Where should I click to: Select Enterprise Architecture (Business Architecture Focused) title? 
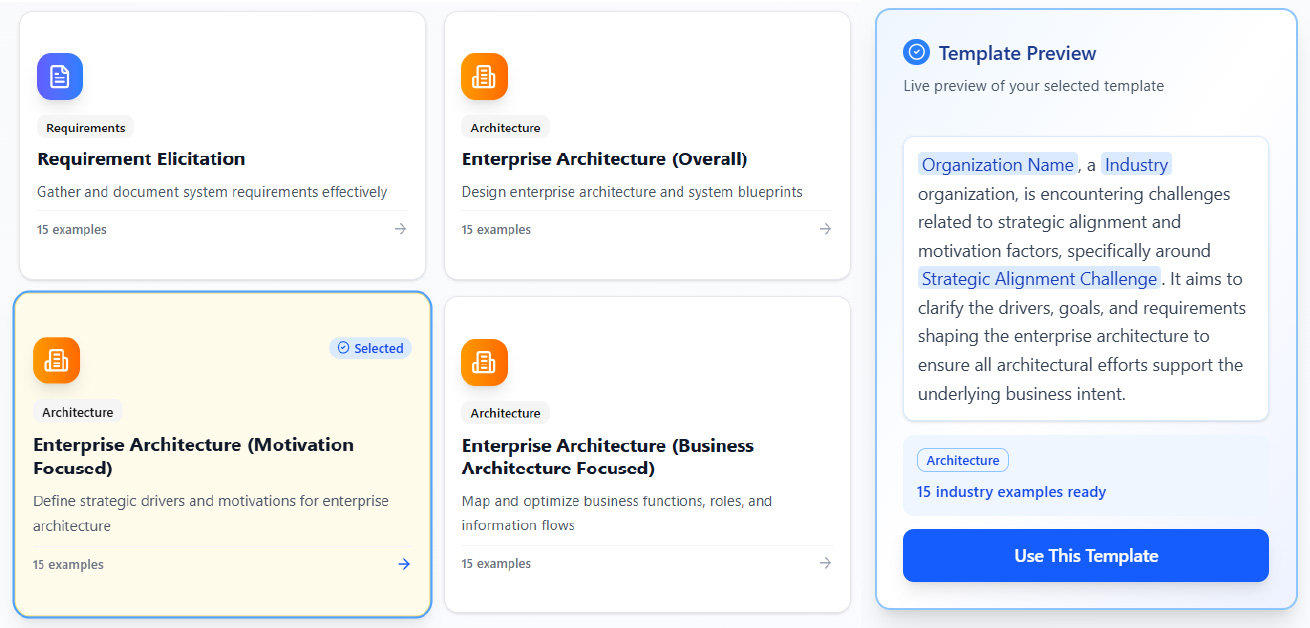tap(607, 456)
